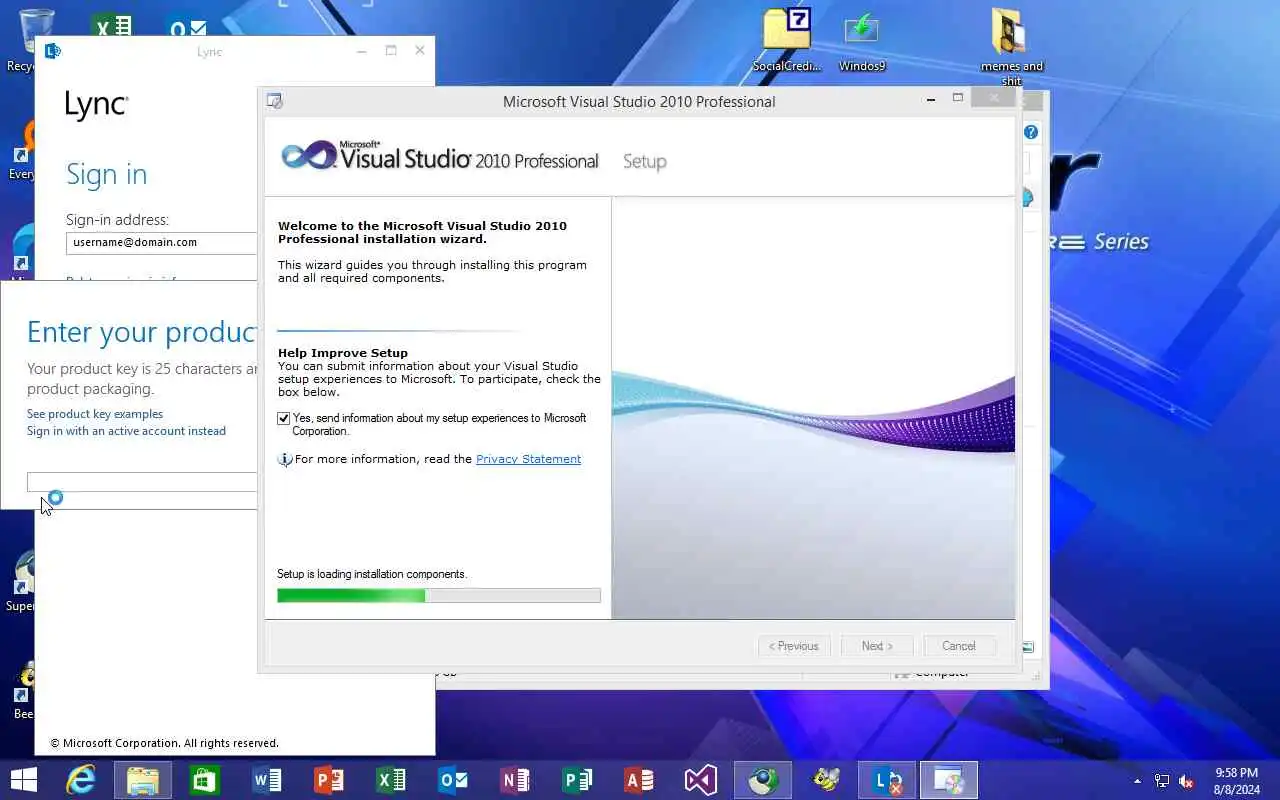Launch Publisher from the taskbar
This screenshot has width=1280, height=800.
tap(577, 780)
